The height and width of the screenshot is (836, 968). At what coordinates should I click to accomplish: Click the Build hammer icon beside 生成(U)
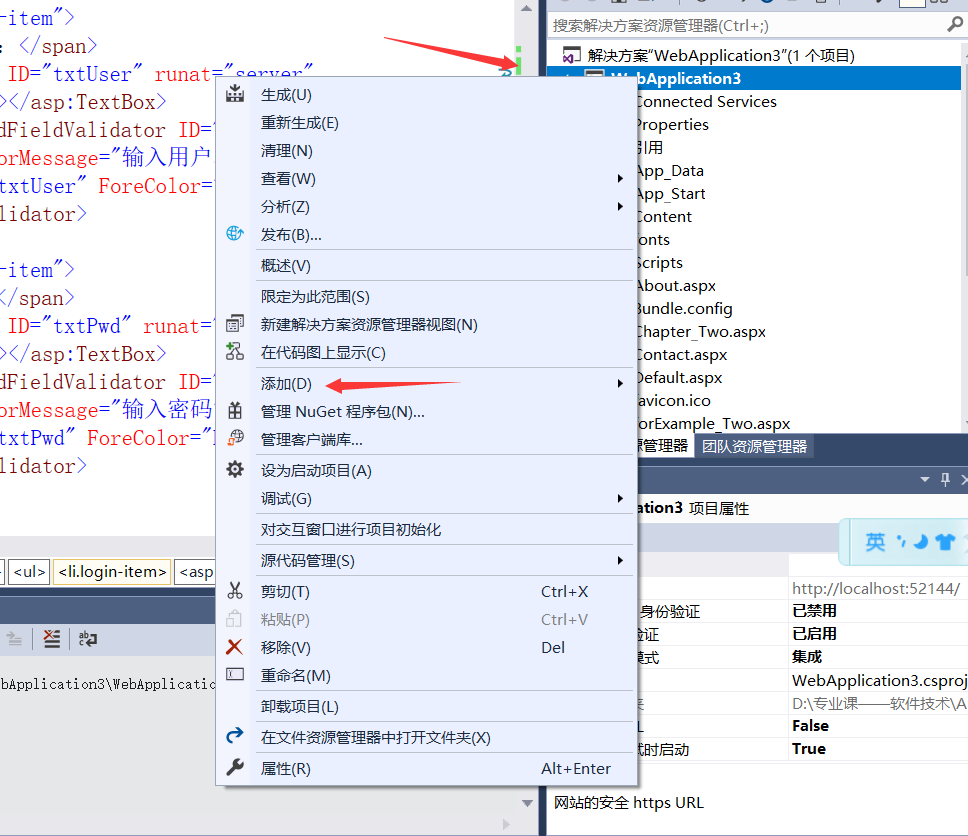(235, 92)
